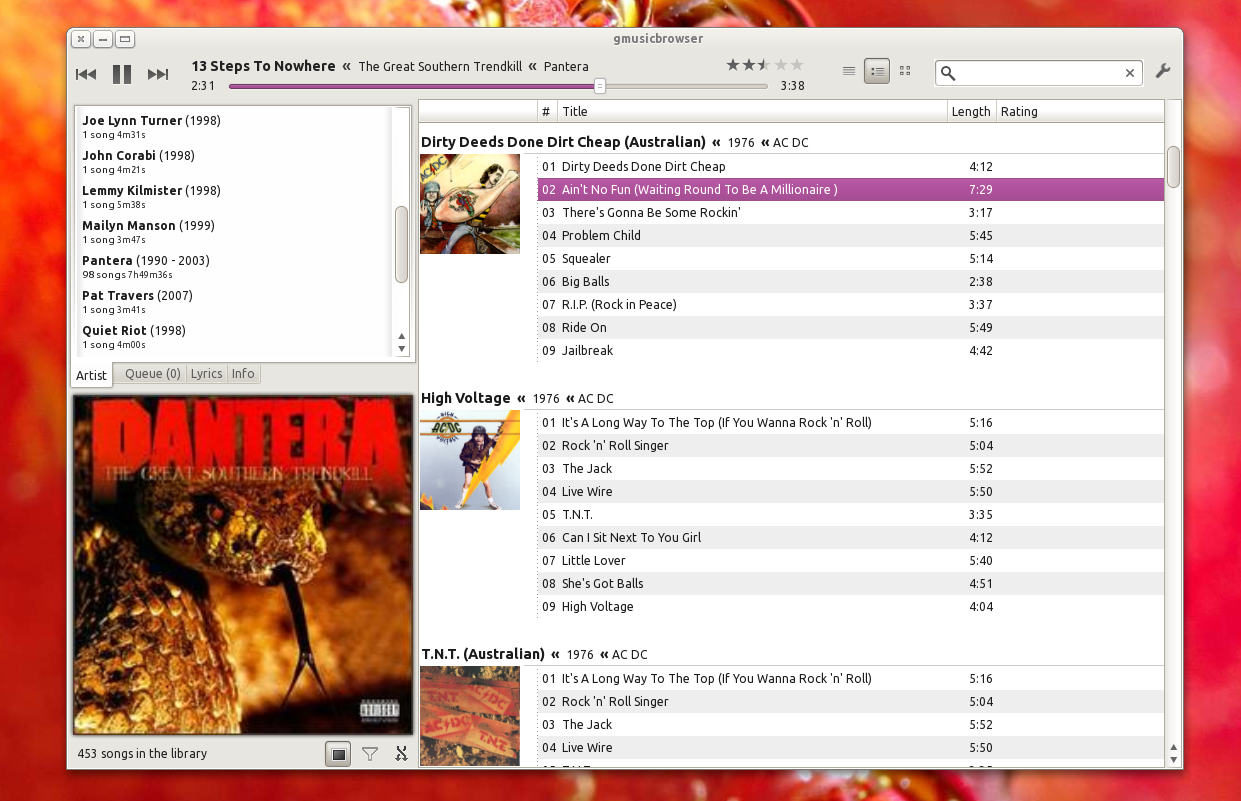Toggle the playing-song follow button
1241x801 pixels.
[x=338, y=754]
